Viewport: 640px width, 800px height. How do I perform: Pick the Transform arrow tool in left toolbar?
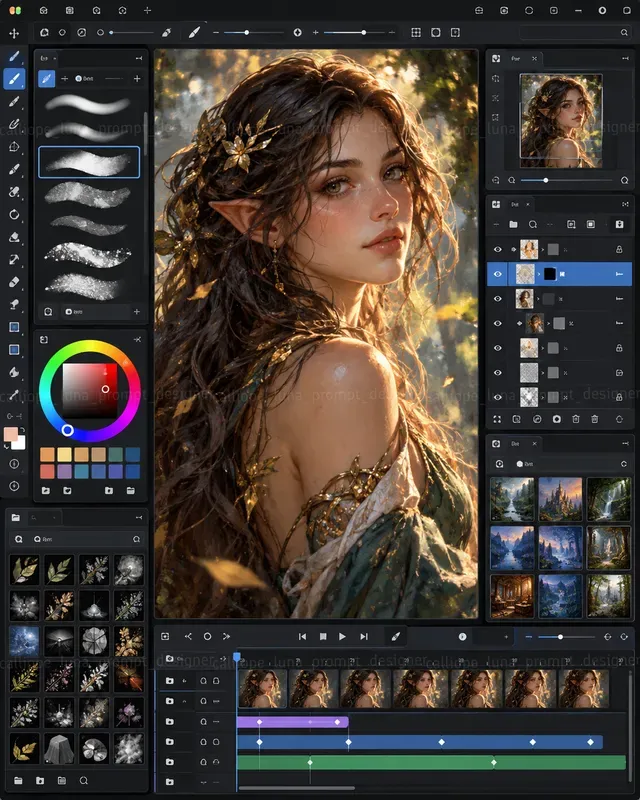(x=14, y=259)
